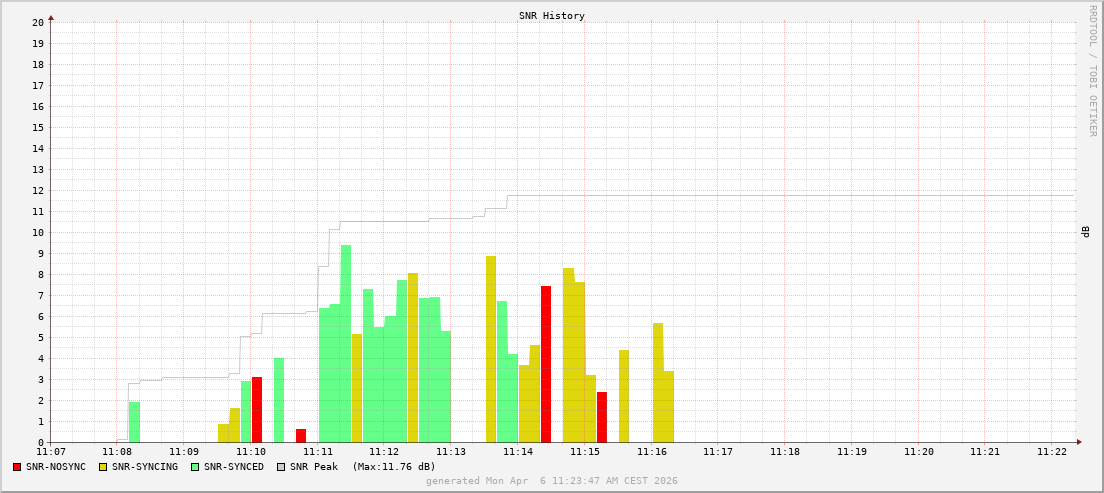1104x493 pixels.
Task: Click the green SNR-SYNCED legend swatch
Action: point(195,467)
